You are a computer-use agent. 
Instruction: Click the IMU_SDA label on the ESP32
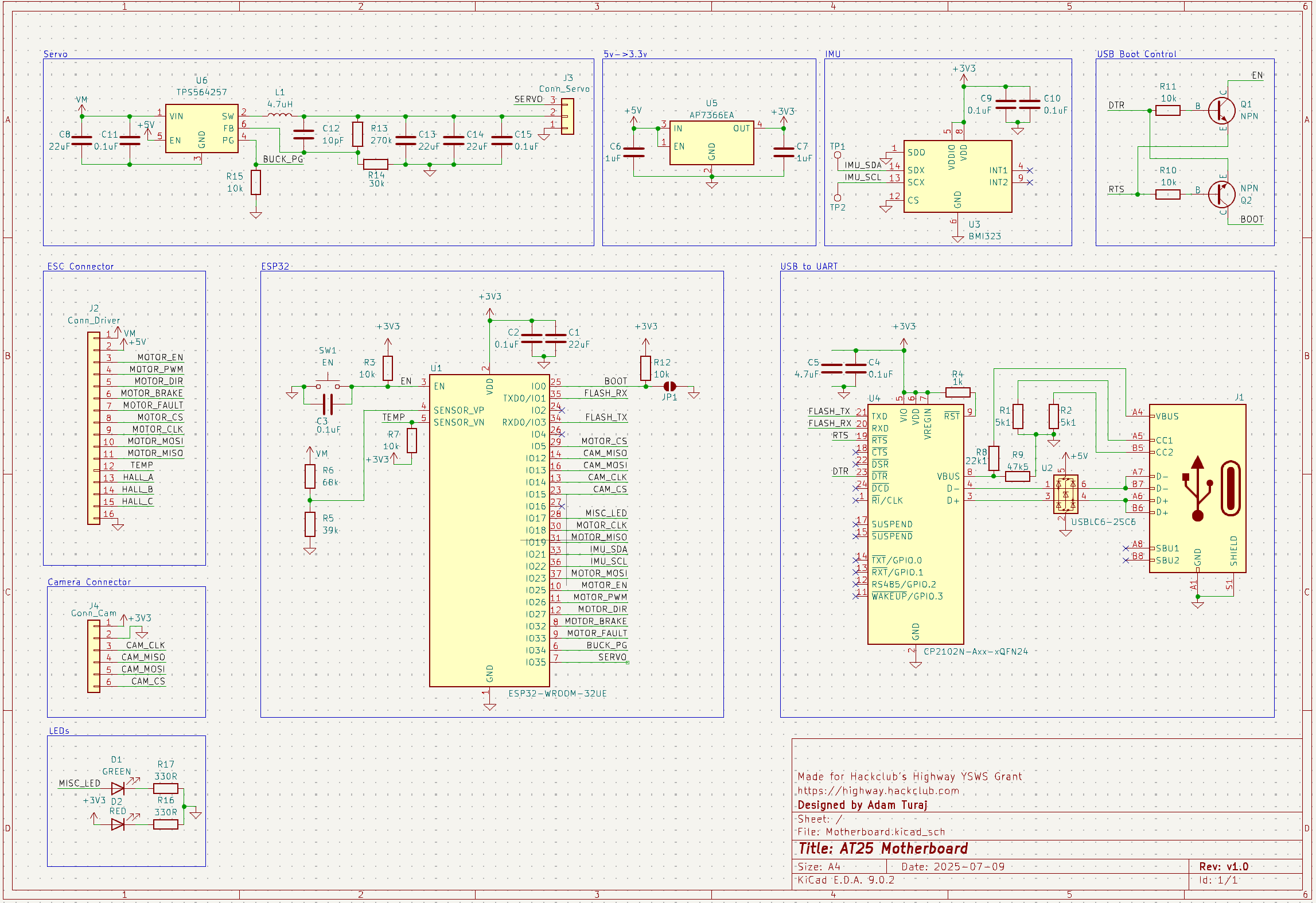609,549
